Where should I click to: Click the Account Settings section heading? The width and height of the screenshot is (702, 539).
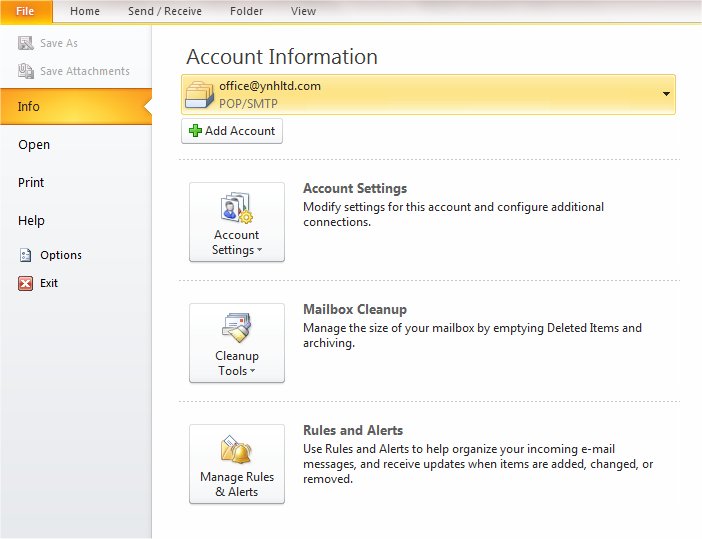(x=355, y=188)
